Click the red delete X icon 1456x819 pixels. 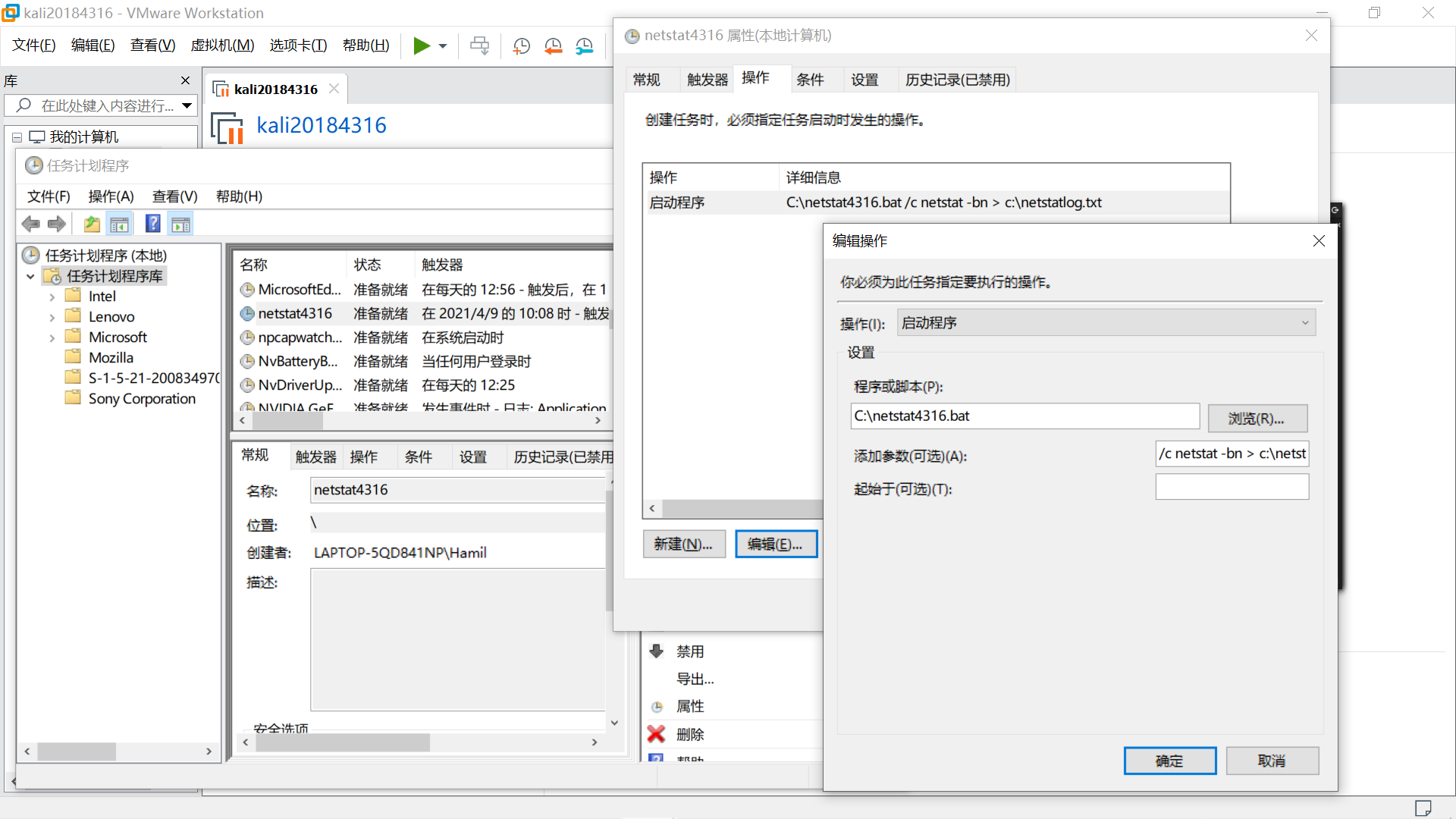click(x=656, y=734)
